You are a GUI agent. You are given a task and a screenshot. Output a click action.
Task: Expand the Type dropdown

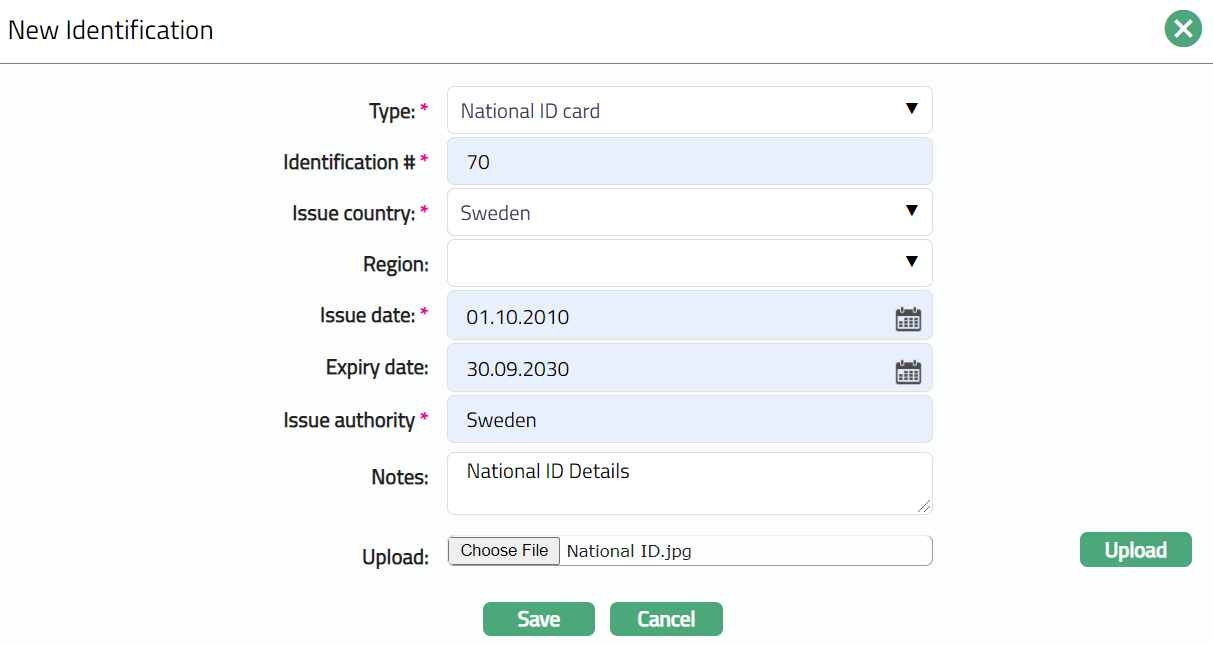[x=689, y=110]
